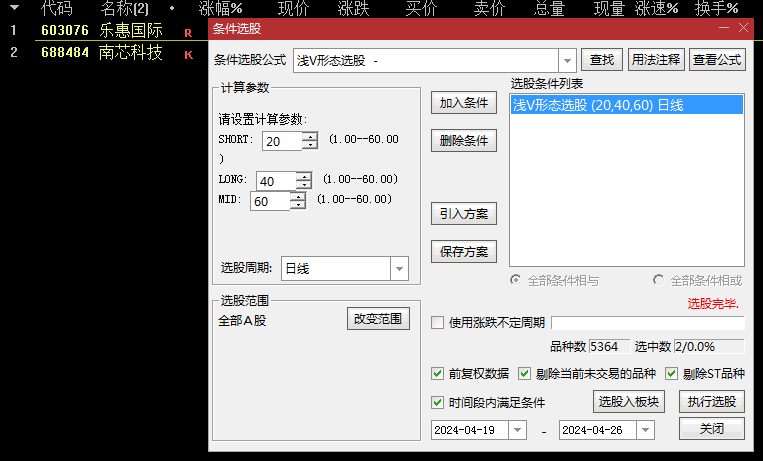
Task: Select stock row 688484 南芯科技
Action: [104, 52]
